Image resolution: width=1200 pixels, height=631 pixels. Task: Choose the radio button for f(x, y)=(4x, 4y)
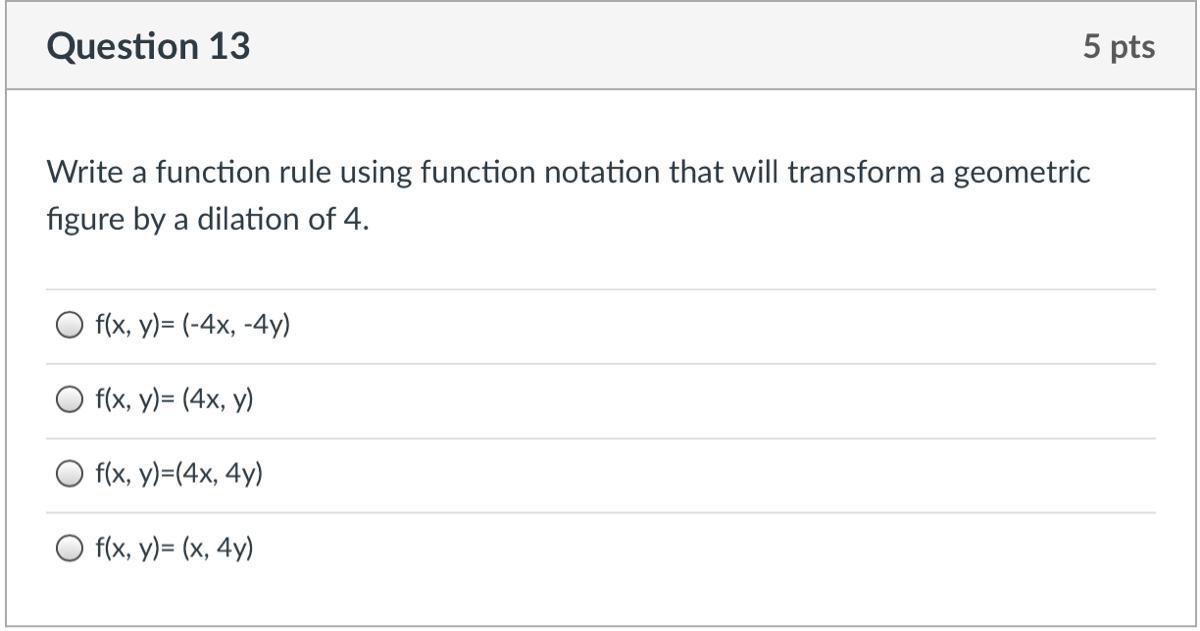[x=69, y=474]
